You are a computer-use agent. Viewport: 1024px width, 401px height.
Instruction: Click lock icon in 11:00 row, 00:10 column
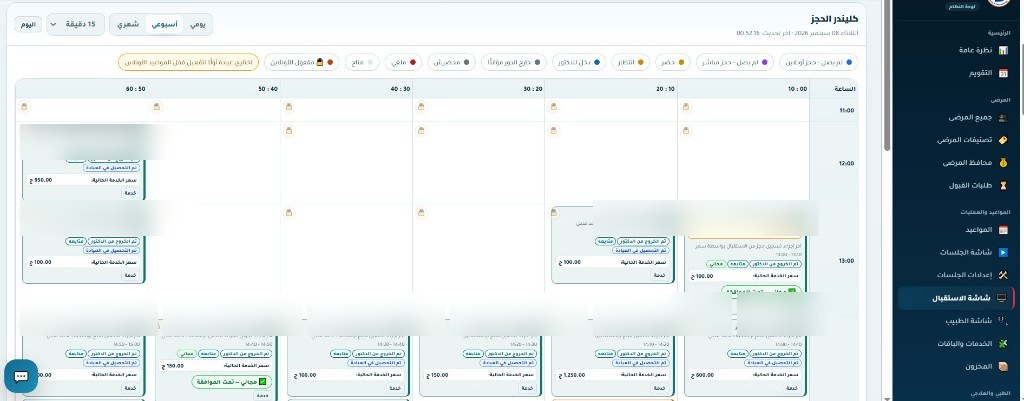pyautogui.click(x=686, y=106)
